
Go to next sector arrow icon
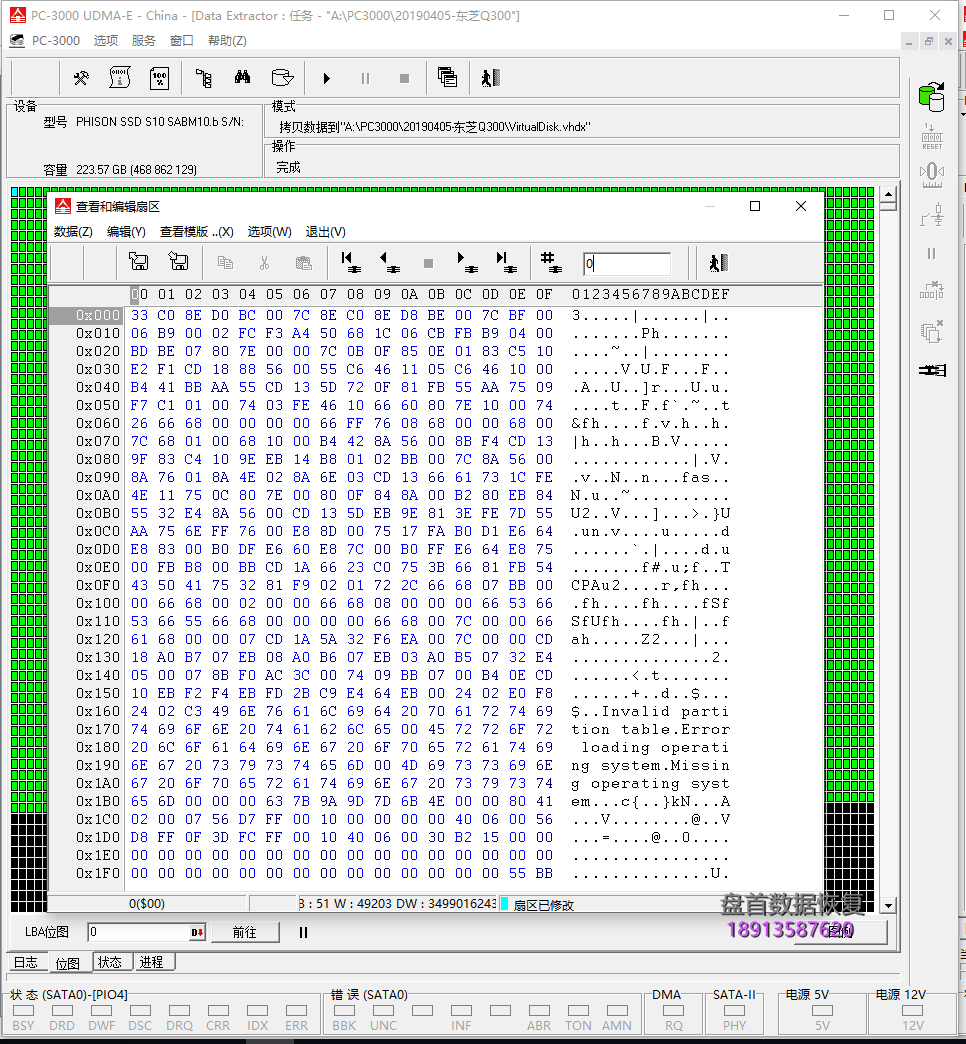[467, 262]
